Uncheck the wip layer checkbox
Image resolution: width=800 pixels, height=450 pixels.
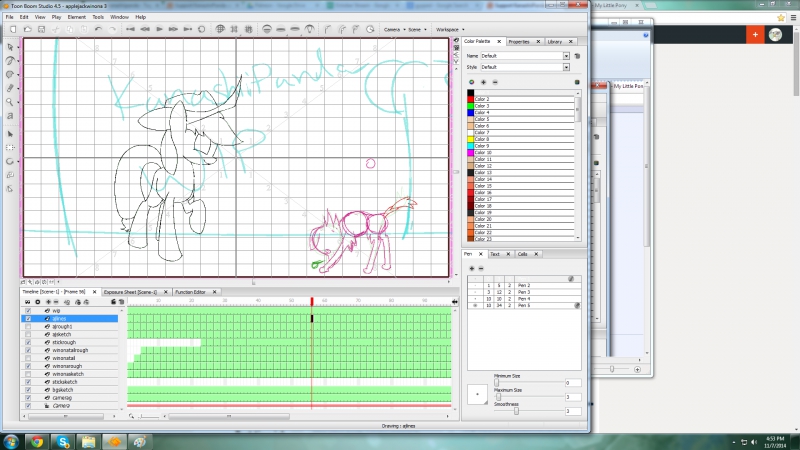(28, 311)
